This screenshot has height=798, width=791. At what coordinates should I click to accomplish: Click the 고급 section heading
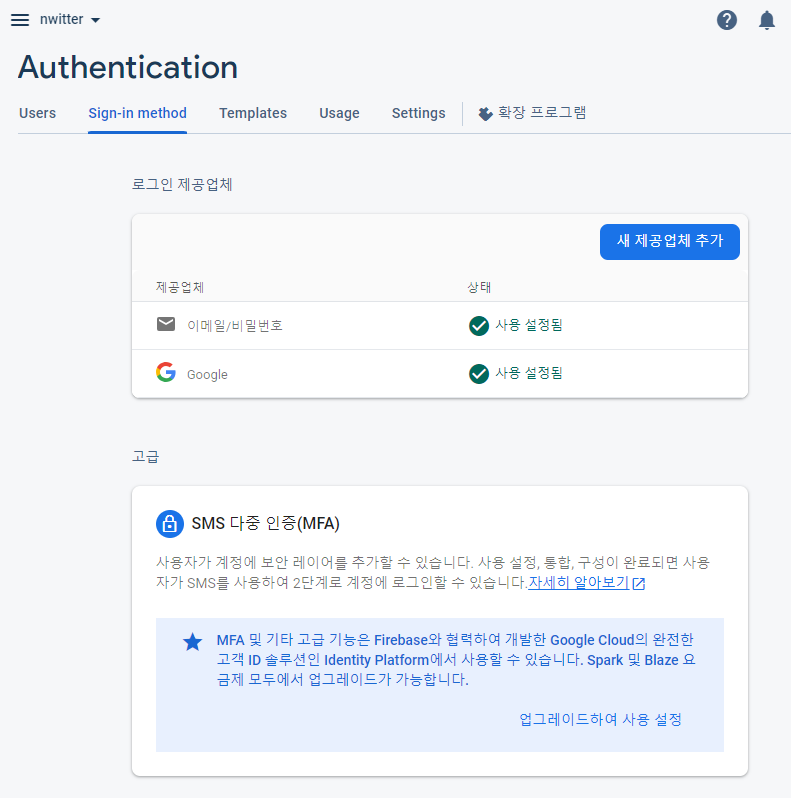[x=146, y=457]
